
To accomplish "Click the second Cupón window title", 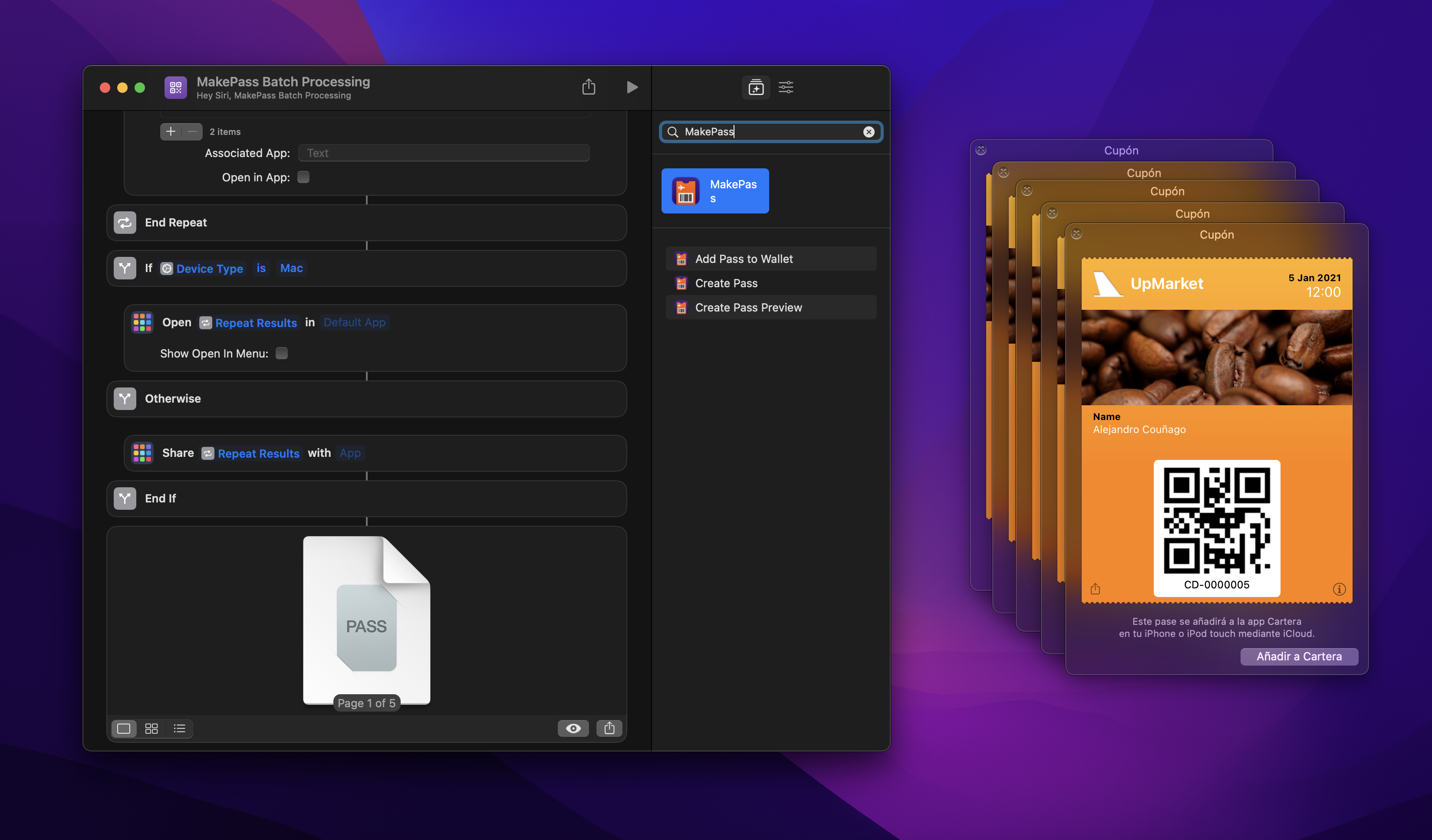I will click(x=1143, y=173).
